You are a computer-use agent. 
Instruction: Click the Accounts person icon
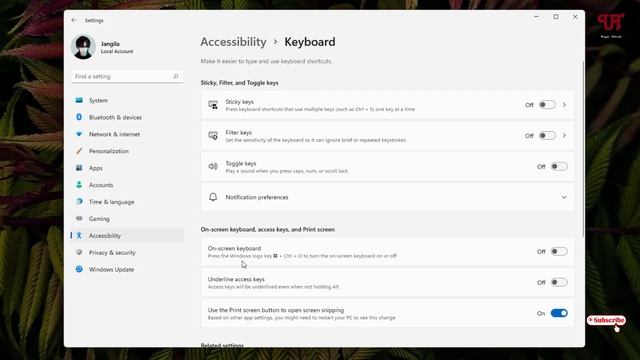coord(79,185)
